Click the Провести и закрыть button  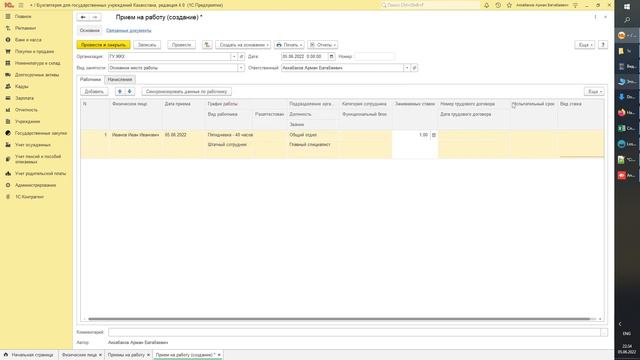[x=103, y=45]
